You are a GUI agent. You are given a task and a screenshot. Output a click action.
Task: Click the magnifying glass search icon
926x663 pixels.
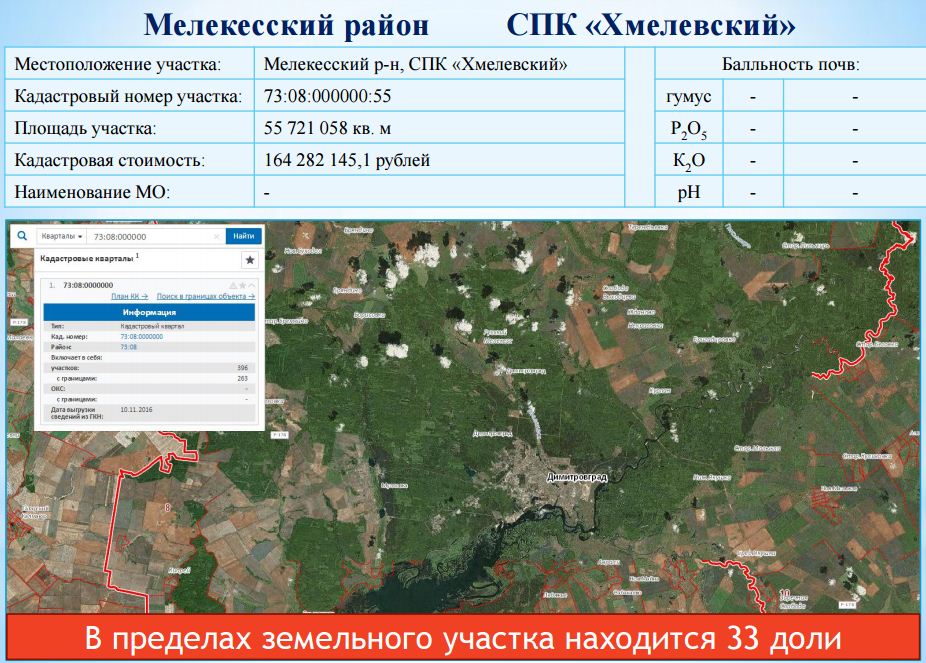[22, 236]
